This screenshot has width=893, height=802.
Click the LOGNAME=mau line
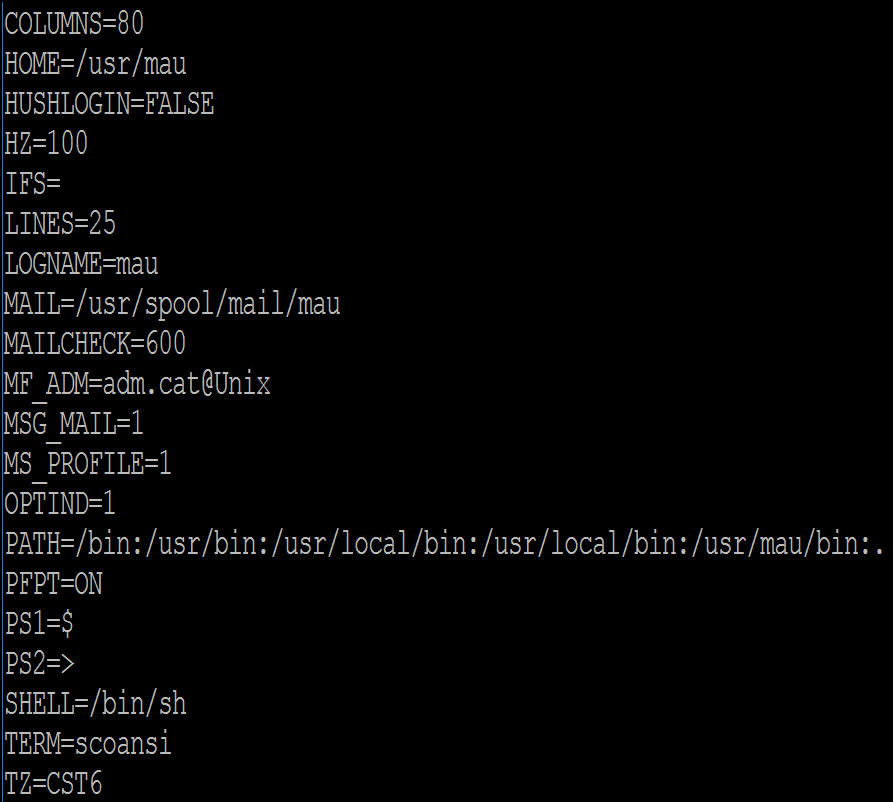click(x=81, y=264)
